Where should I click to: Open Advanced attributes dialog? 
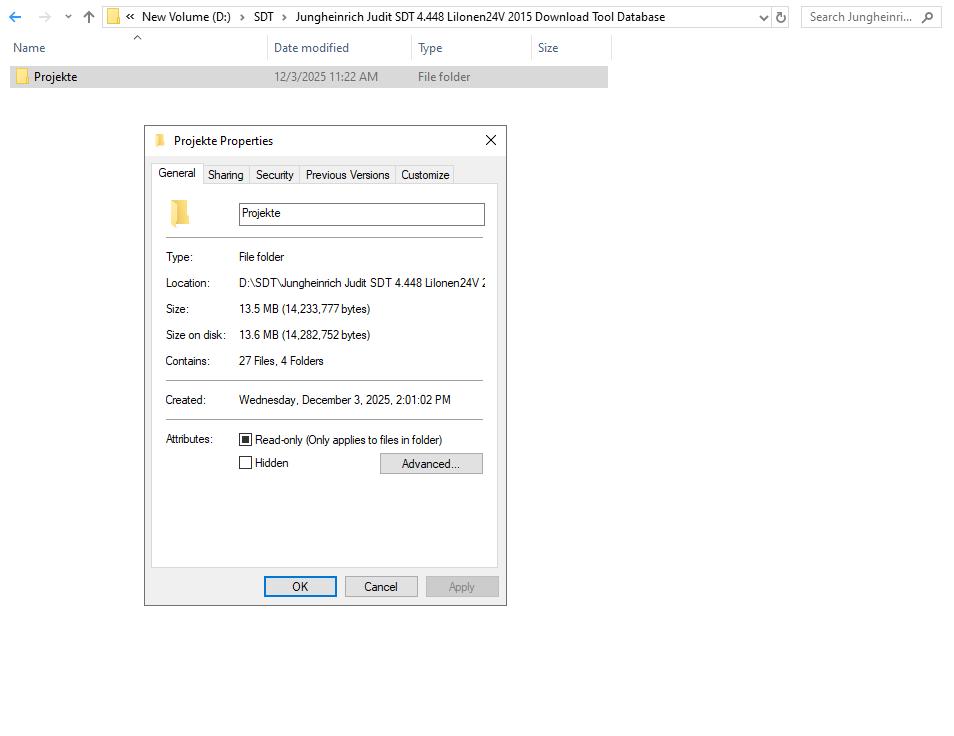(x=431, y=463)
